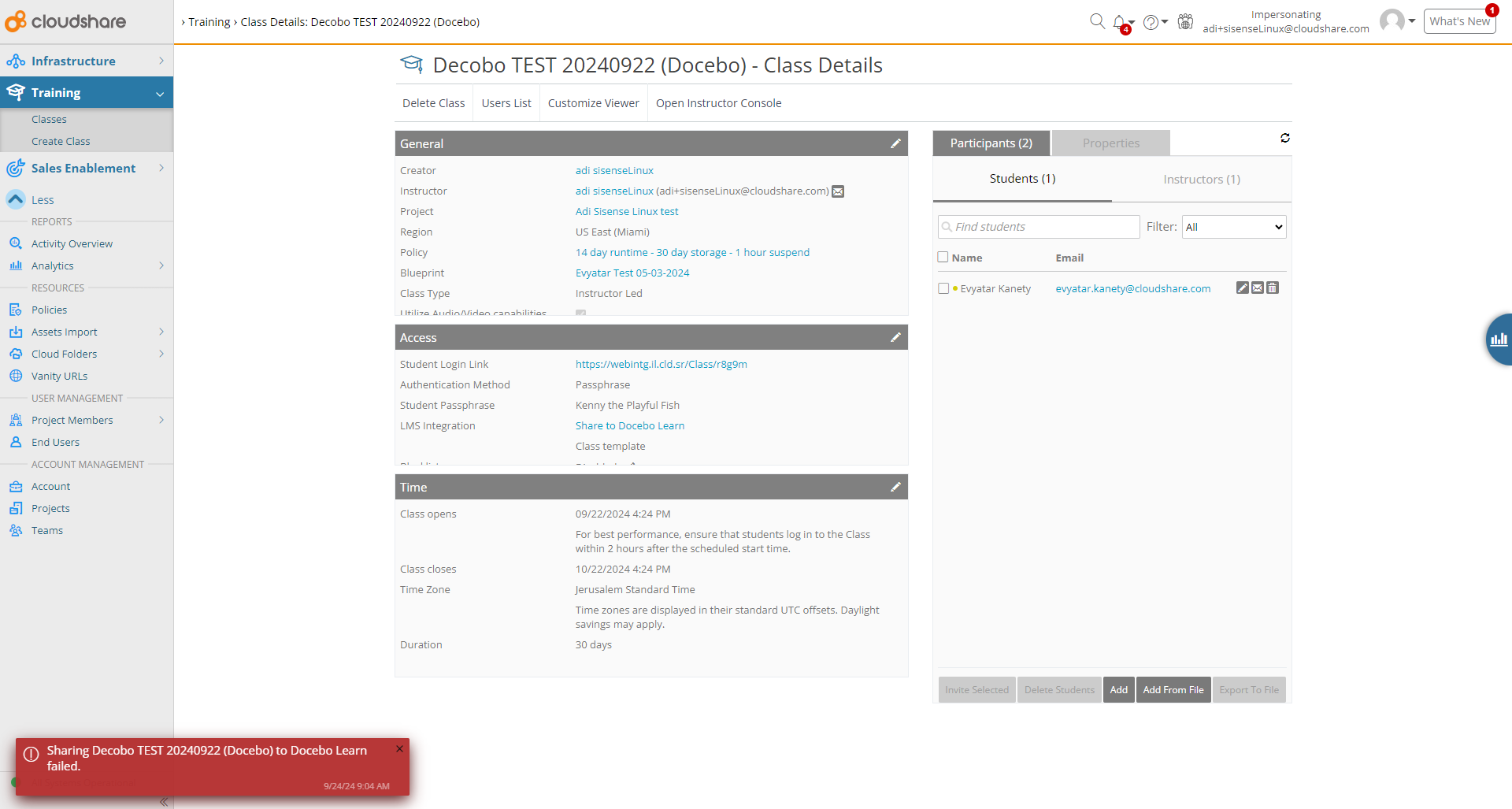The height and width of the screenshot is (809, 1512).
Task: Click the Add student button
Action: (x=1118, y=690)
